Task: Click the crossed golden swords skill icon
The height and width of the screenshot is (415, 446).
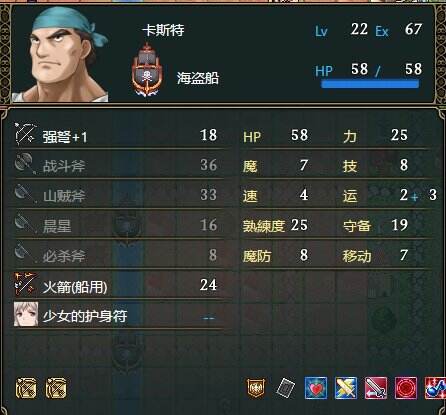Action: (346, 388)
